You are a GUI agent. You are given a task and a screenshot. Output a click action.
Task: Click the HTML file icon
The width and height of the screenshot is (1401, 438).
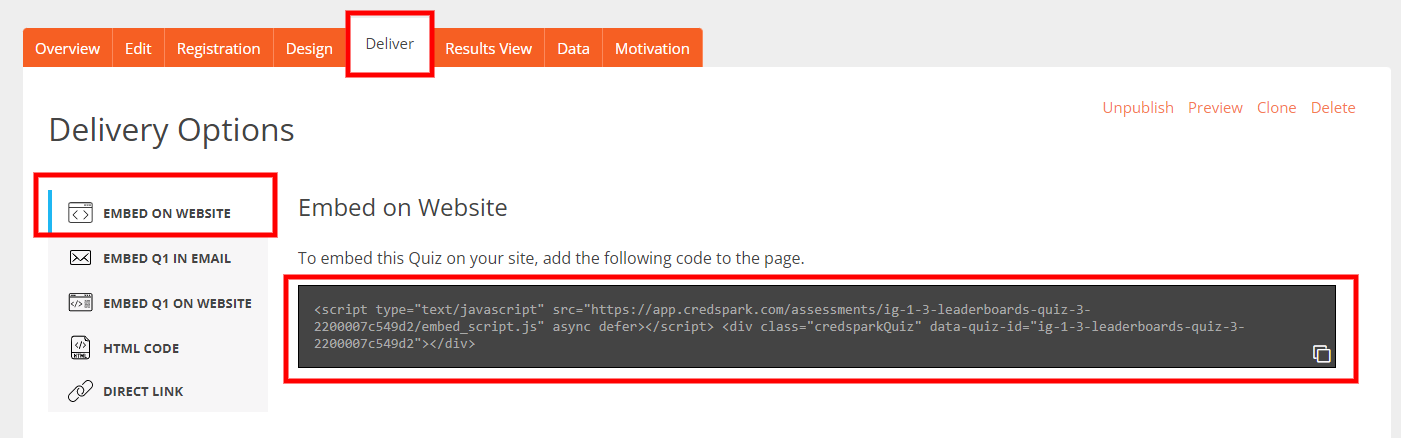80,348
